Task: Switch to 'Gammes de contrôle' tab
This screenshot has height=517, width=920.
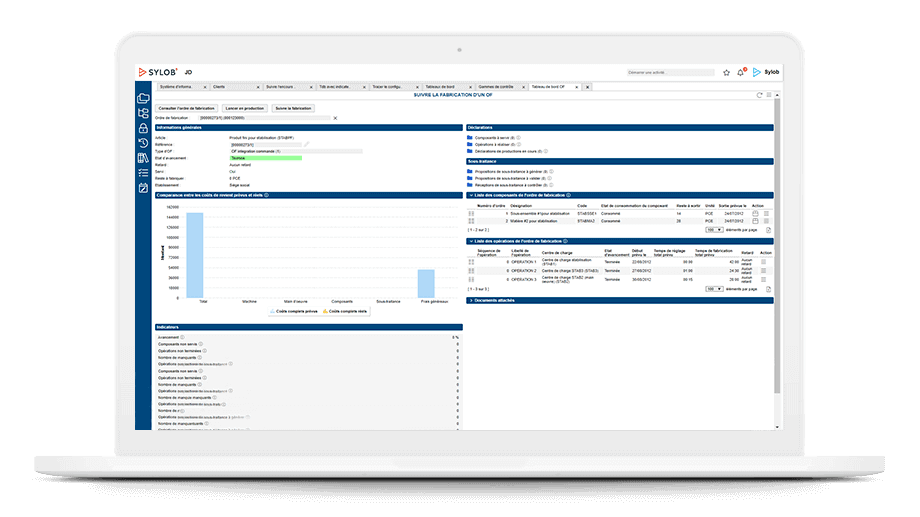Action: (x=499, y=87)
